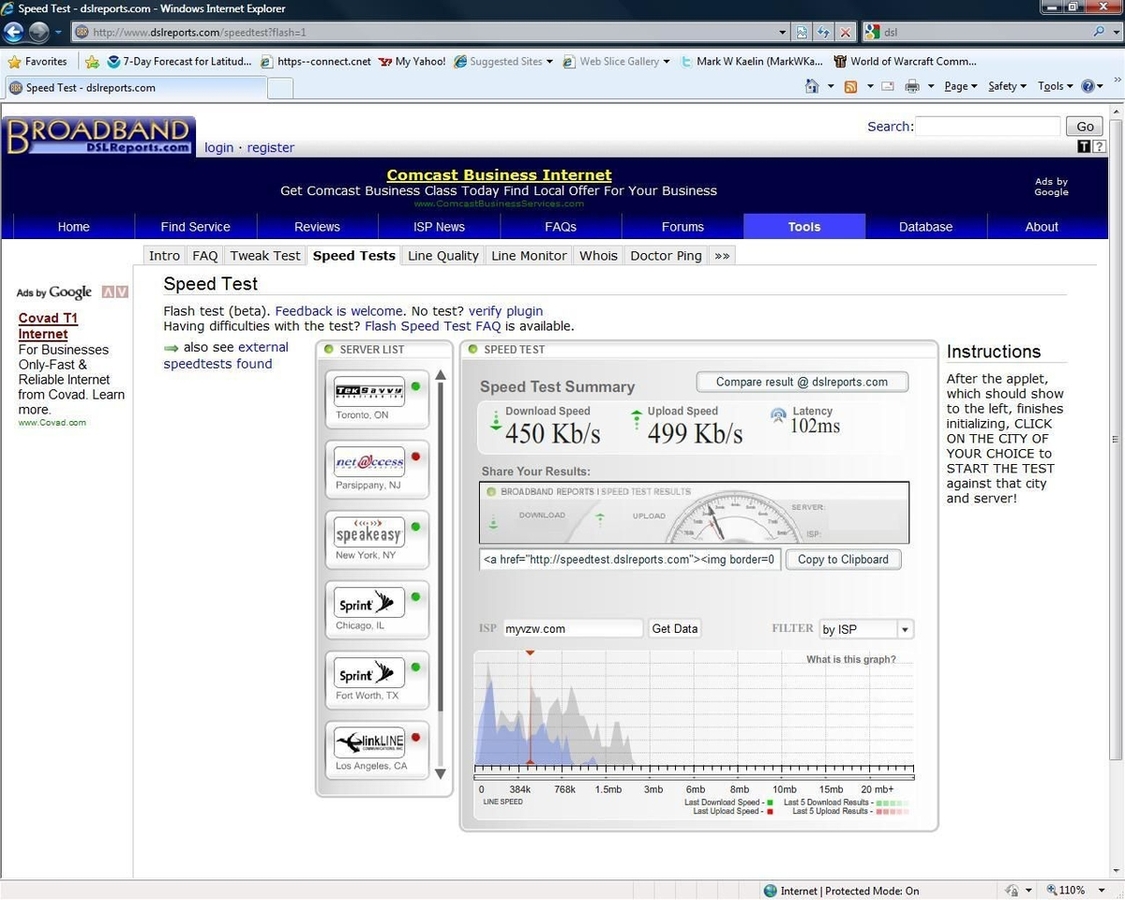Click the register link
Screen dimensions: 1125x900
pyautogui.click(x=270, y=147)
